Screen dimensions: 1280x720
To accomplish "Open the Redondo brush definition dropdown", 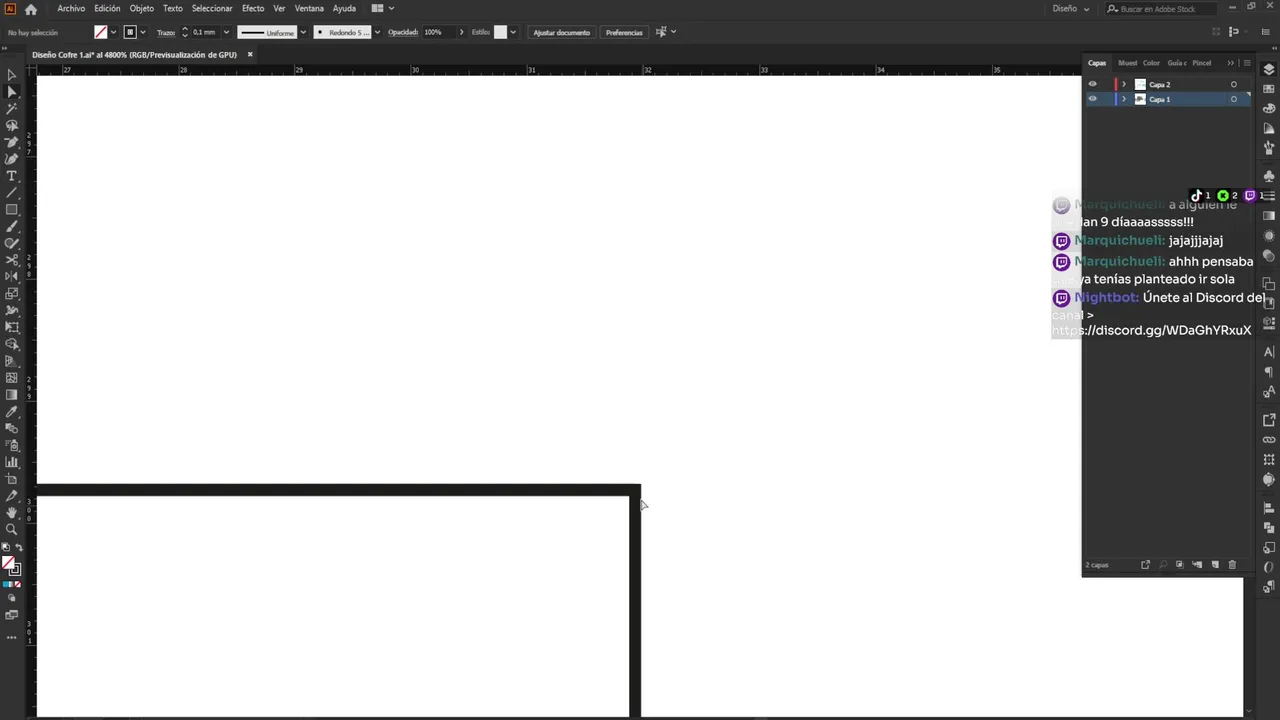I will pos(376,32).
